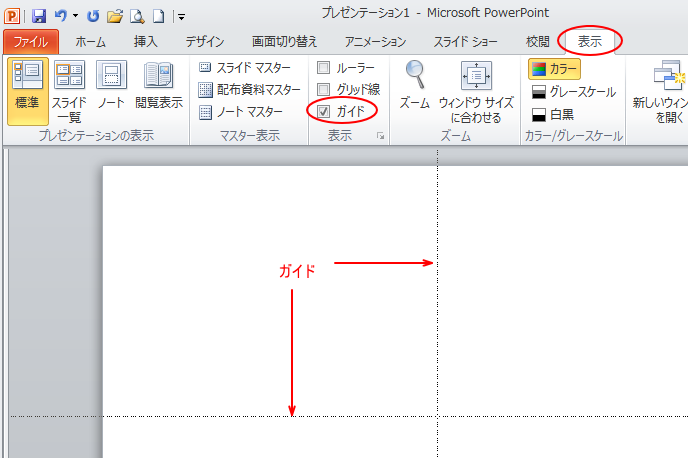
Task: Click the Undo arrow icon
Action: [60, 16]
